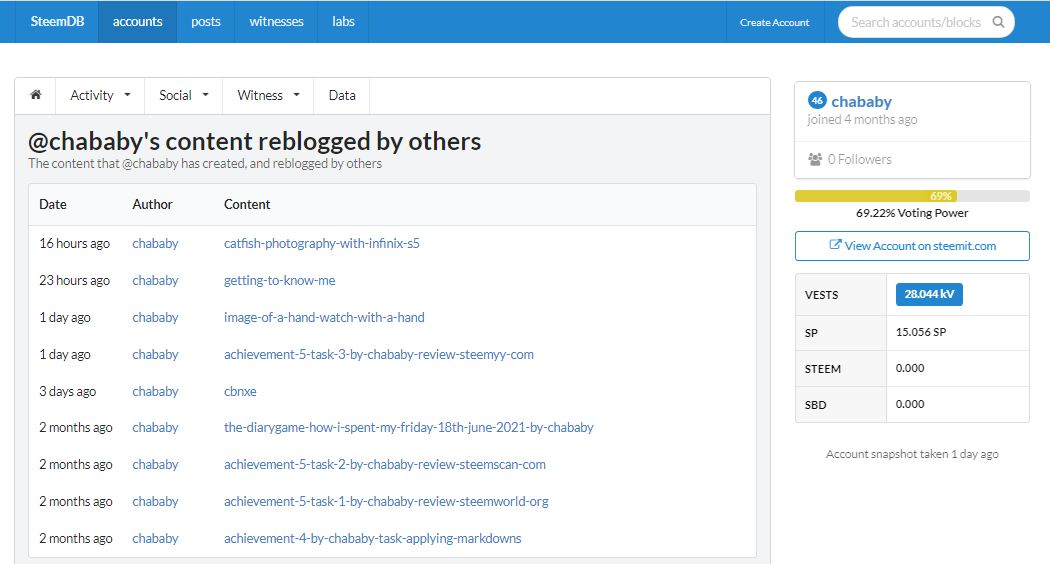Open the chababy profile name link
The width and height of the screenshot is (1050, 564).
tap(861, 101)
